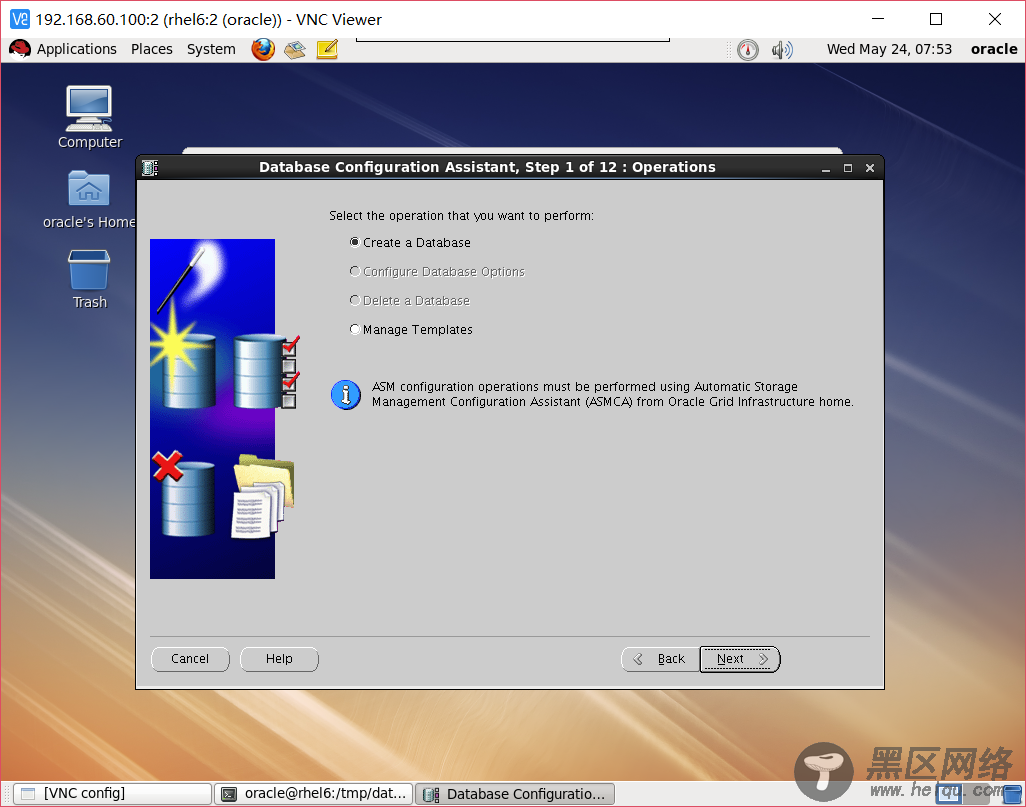
Task: Minimize the Database Configuration Assistant window
Action: point(826,168)
